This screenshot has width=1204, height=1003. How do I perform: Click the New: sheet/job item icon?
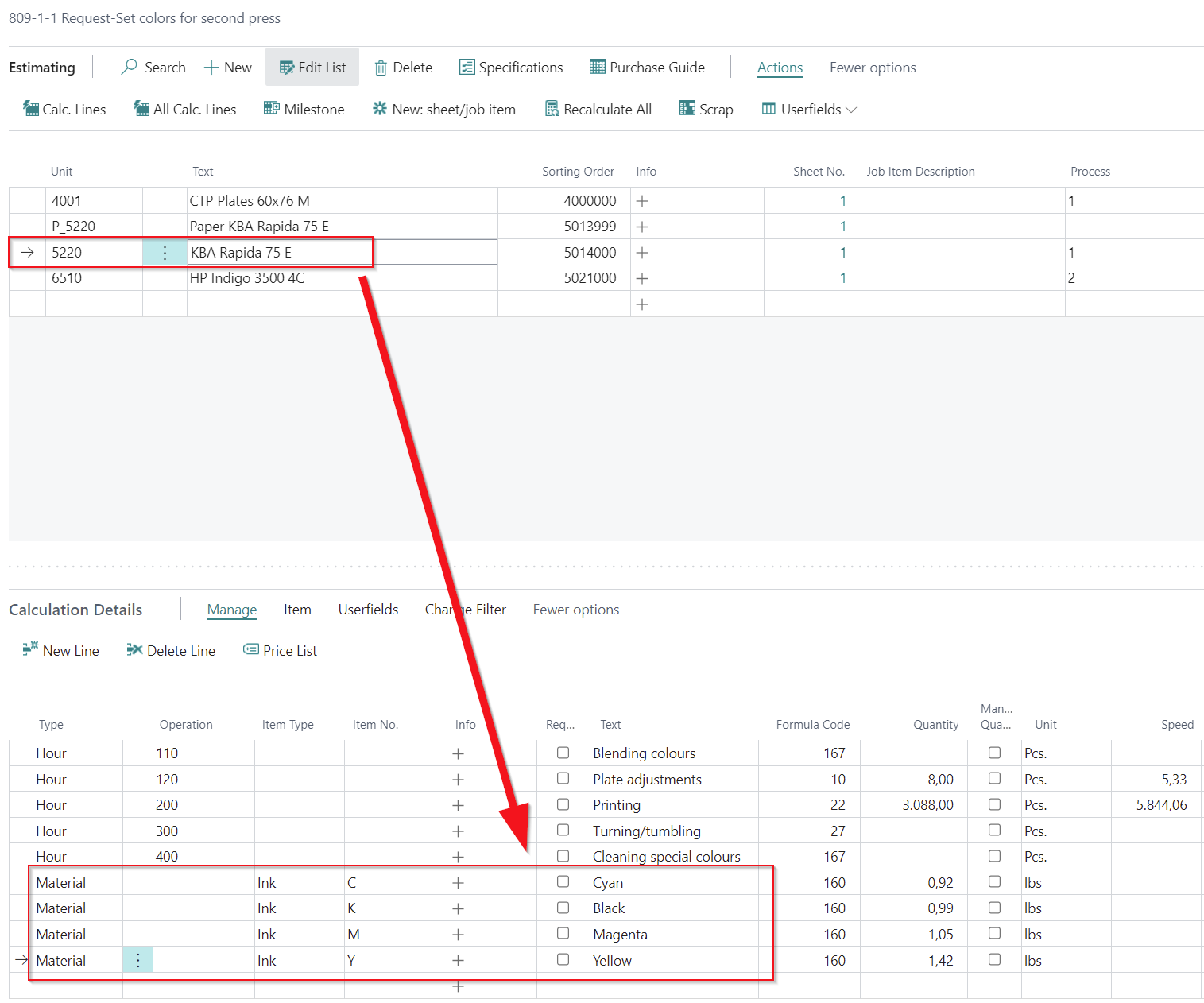pyautogui.click(x=380, y=108)
